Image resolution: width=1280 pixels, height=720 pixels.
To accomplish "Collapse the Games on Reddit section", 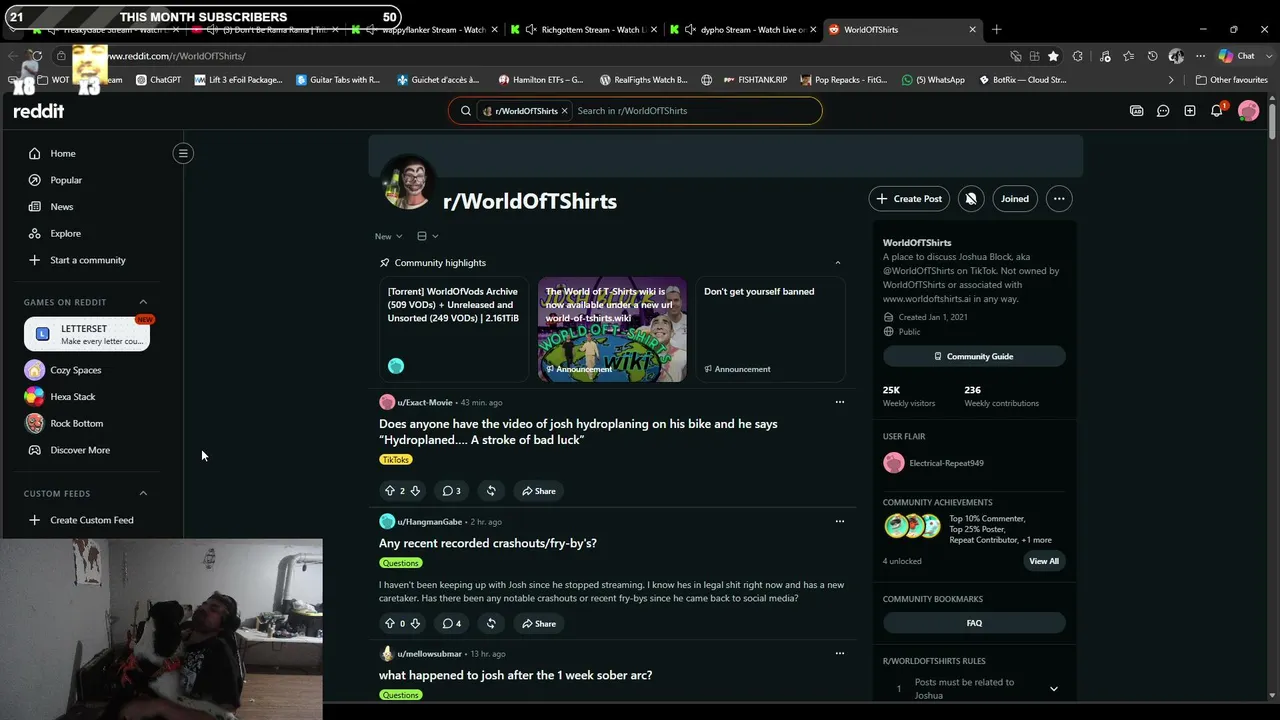I will pos(143,302).
